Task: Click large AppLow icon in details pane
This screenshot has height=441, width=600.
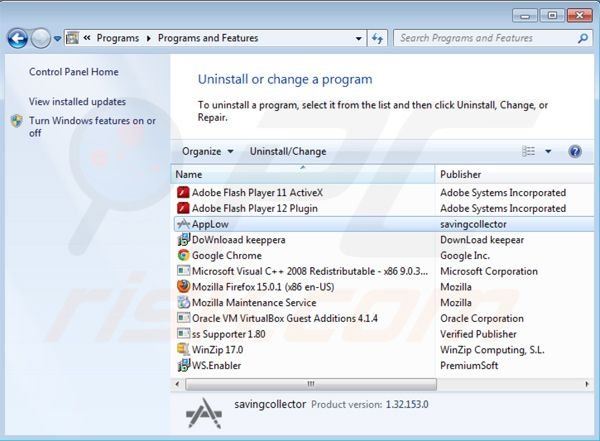Action: point(204,413)
